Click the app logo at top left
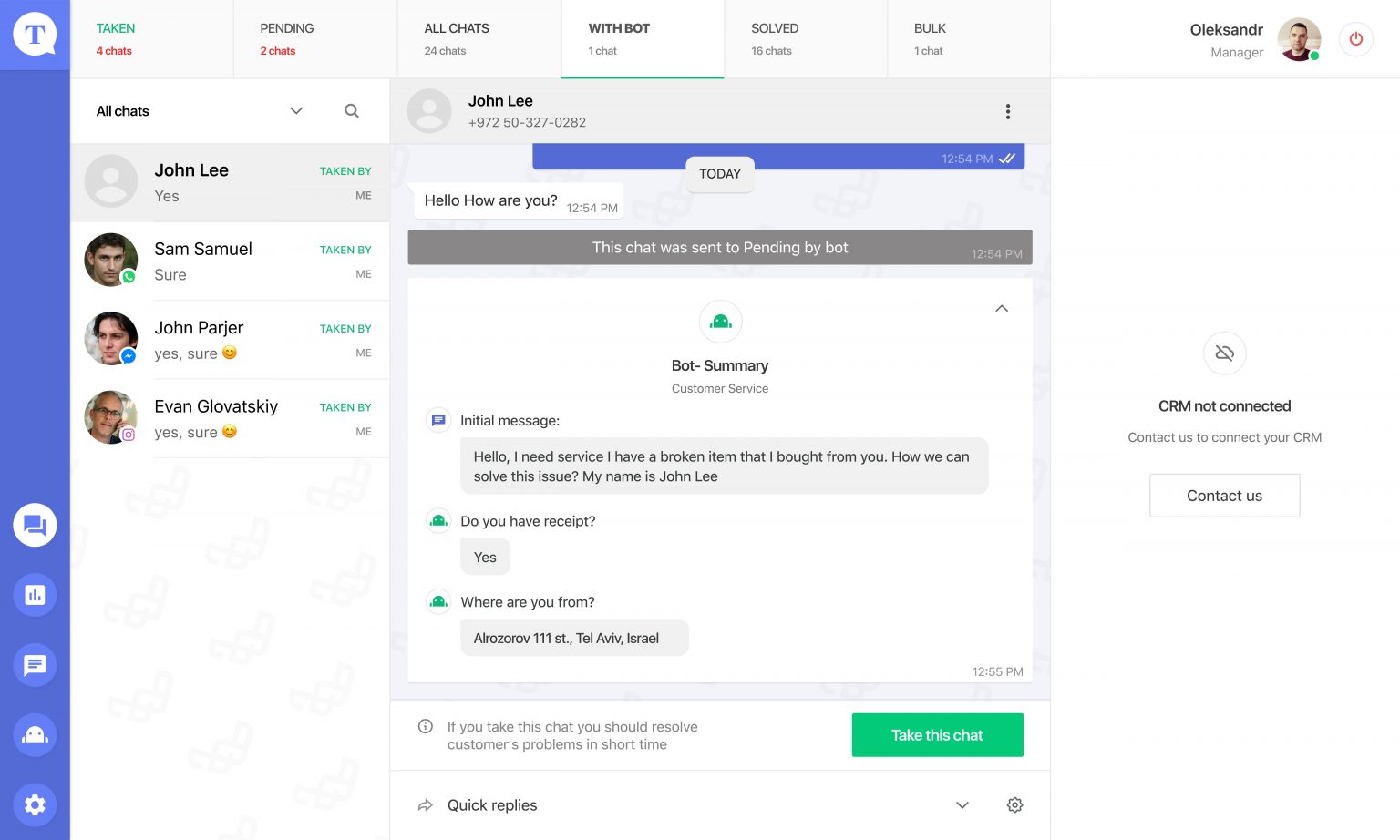This screenshot has width=1400, height=840. coord(35,35)
